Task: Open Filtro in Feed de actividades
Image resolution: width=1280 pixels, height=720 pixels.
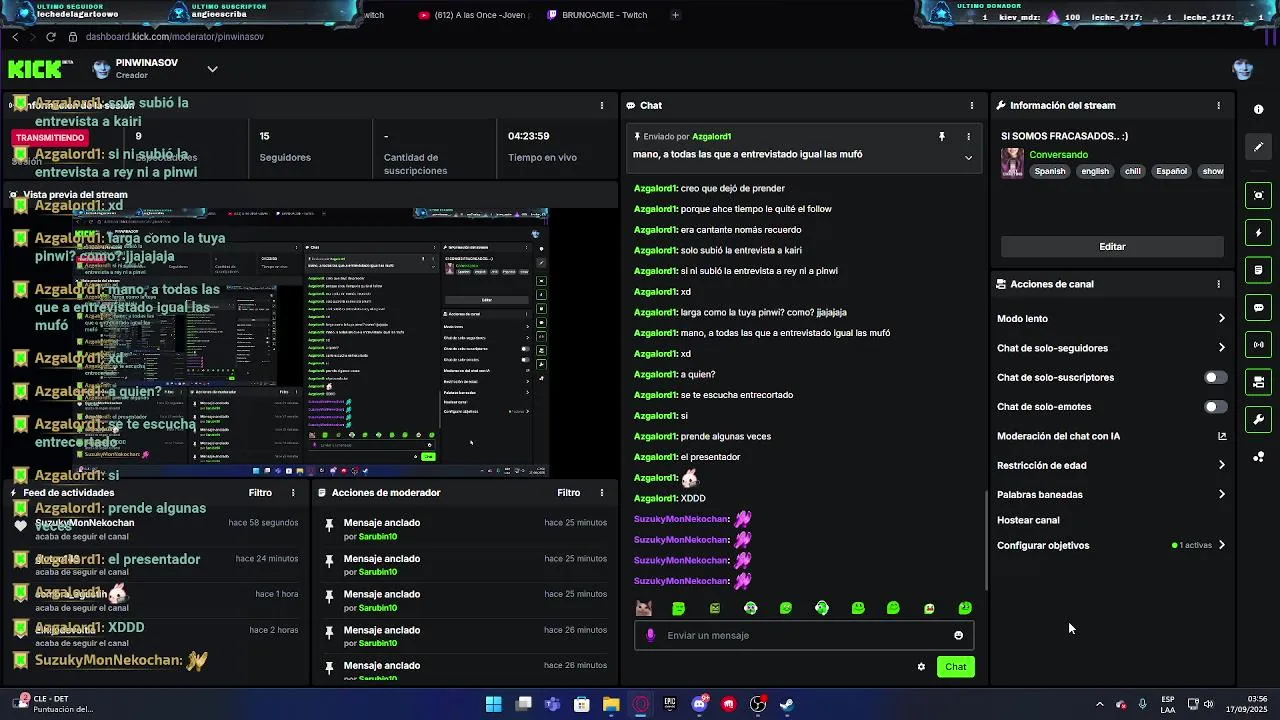Action: coord(260,492)
